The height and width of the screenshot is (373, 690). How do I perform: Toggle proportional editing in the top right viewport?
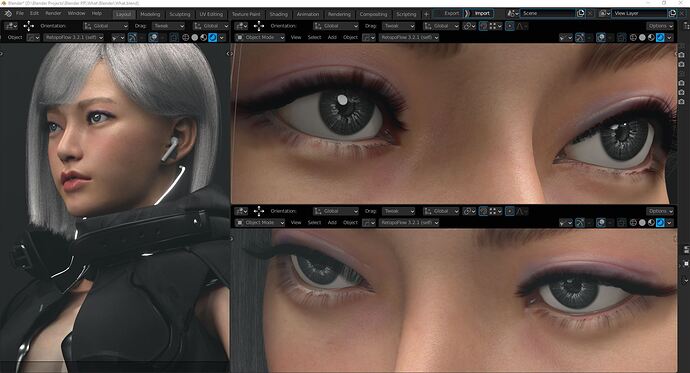coord(510,26)
